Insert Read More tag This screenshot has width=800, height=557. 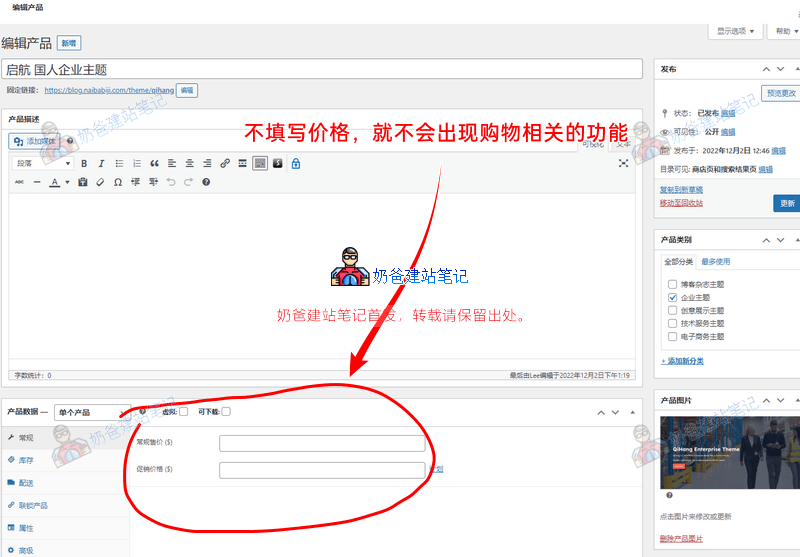242,163
